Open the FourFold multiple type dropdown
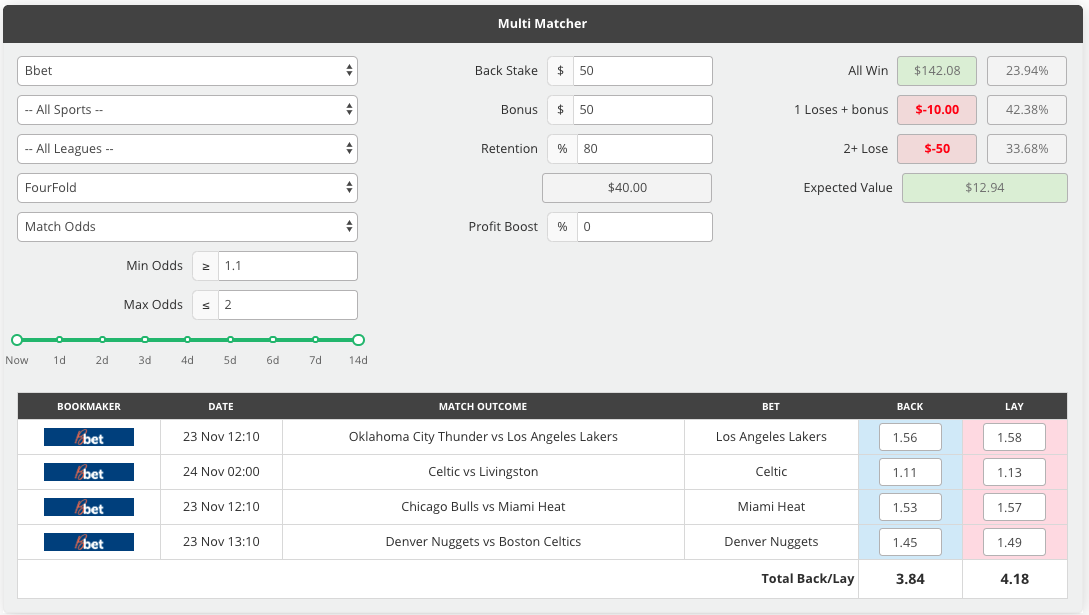 coord(187,187)
